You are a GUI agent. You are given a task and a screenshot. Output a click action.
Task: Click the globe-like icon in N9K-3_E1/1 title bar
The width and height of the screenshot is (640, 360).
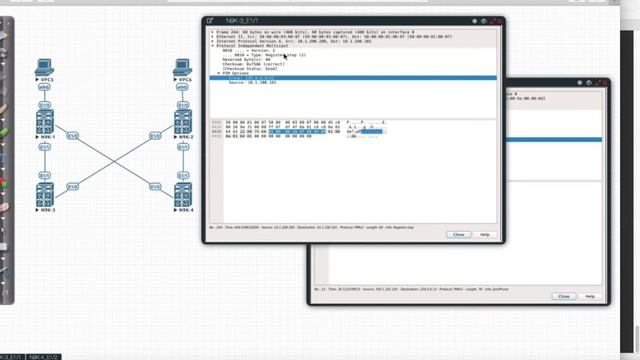coord(484,21)
